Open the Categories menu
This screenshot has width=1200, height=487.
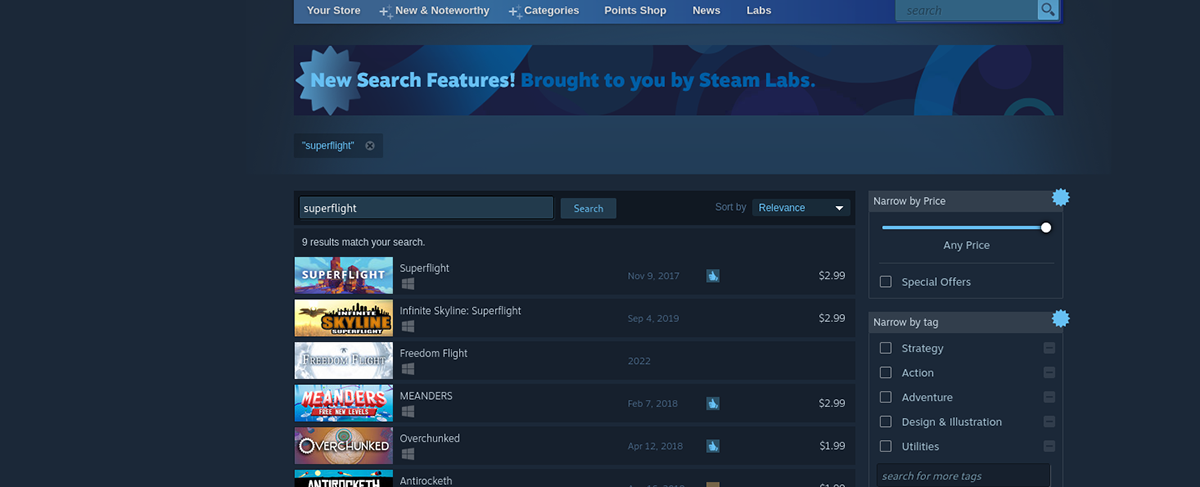pyautogui.click(x=544, y=11)
